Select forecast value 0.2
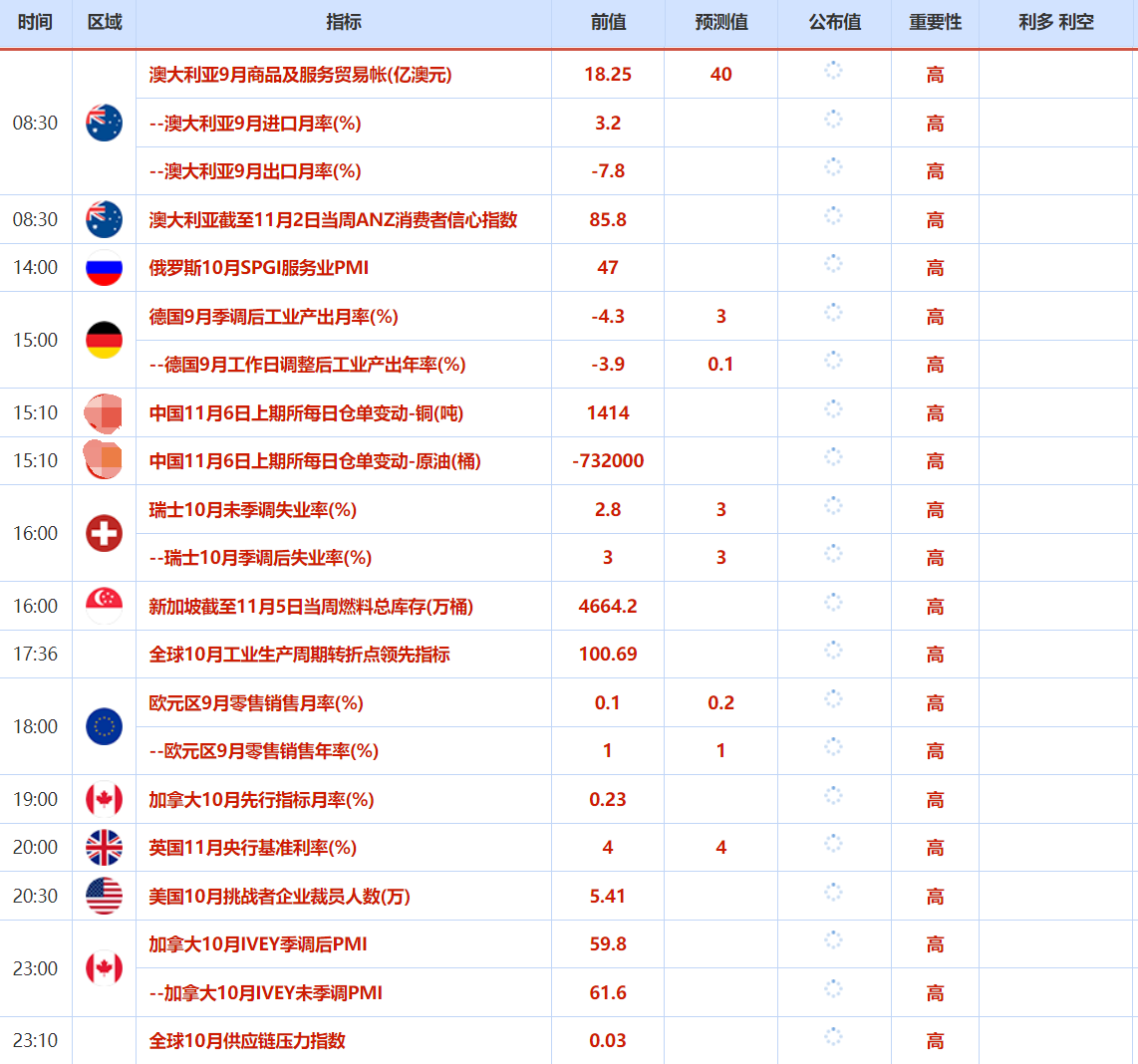 coord(720,702)
